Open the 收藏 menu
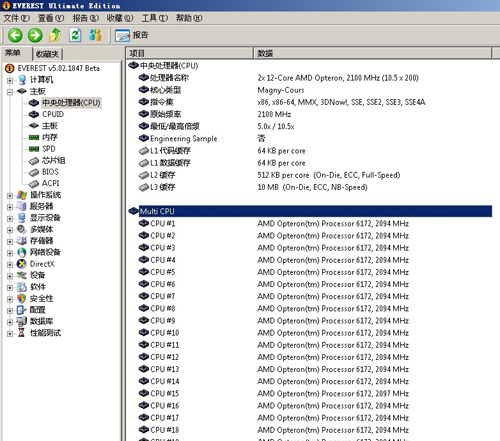 tap(120, 18)
